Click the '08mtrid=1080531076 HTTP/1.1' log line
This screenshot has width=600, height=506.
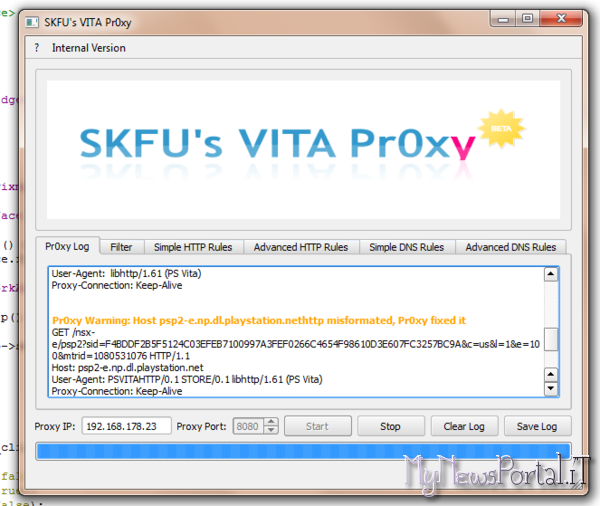[121, 356]
